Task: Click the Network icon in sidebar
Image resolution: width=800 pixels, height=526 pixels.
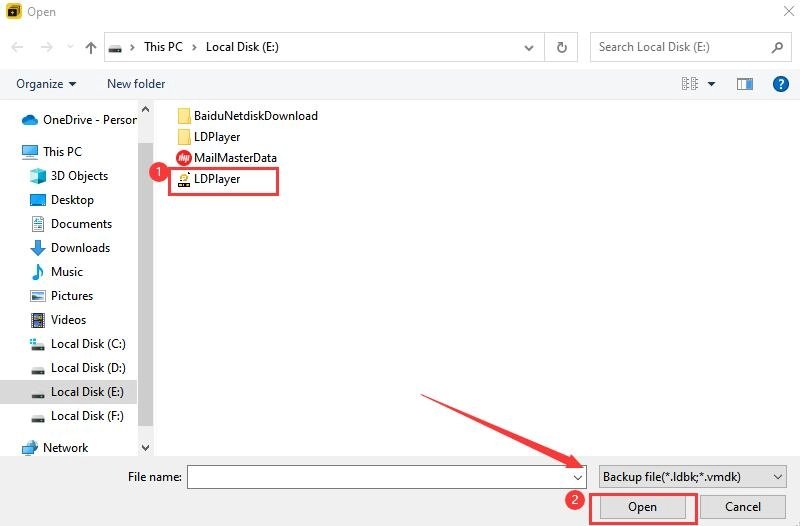Action: pyautogui.click(x=30, y=447)
